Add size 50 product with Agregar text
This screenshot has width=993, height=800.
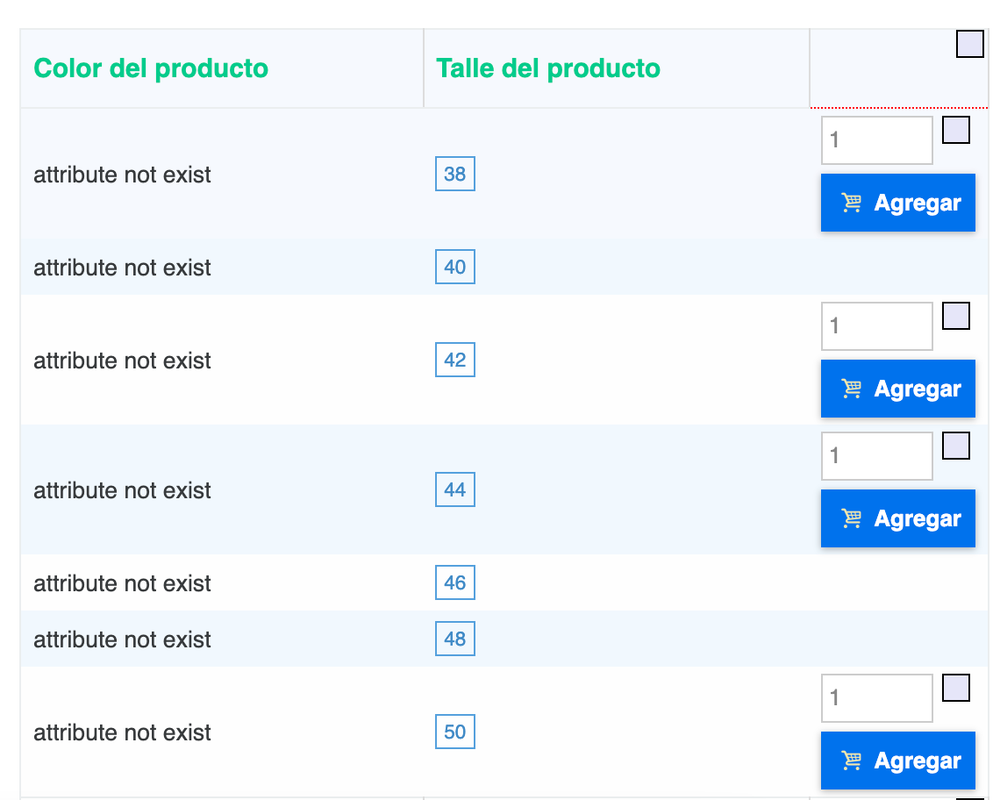(917, 761)
